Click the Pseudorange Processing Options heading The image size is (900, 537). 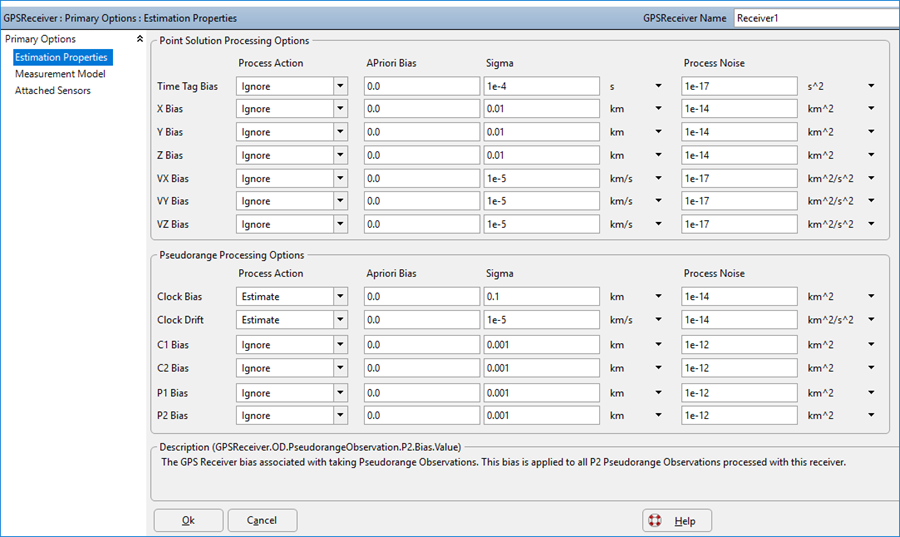[232, 255]
